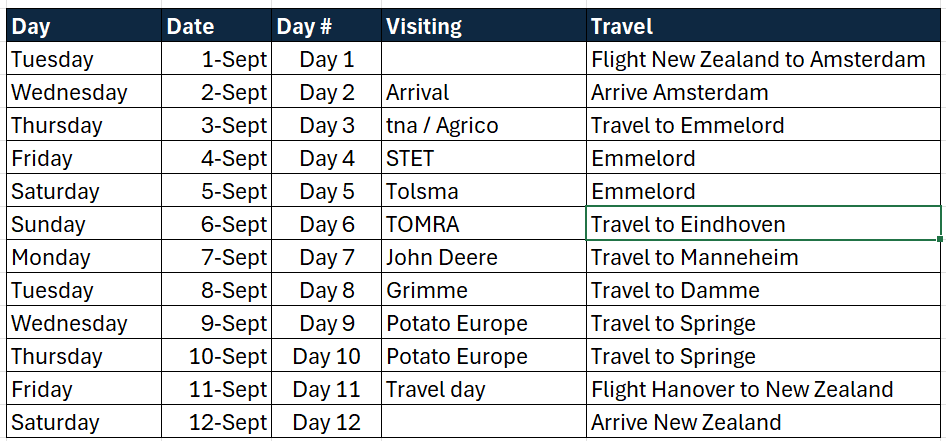946x441 pixels.
Task: Click the "6-Sept" date cell
Action: [216, 224]
